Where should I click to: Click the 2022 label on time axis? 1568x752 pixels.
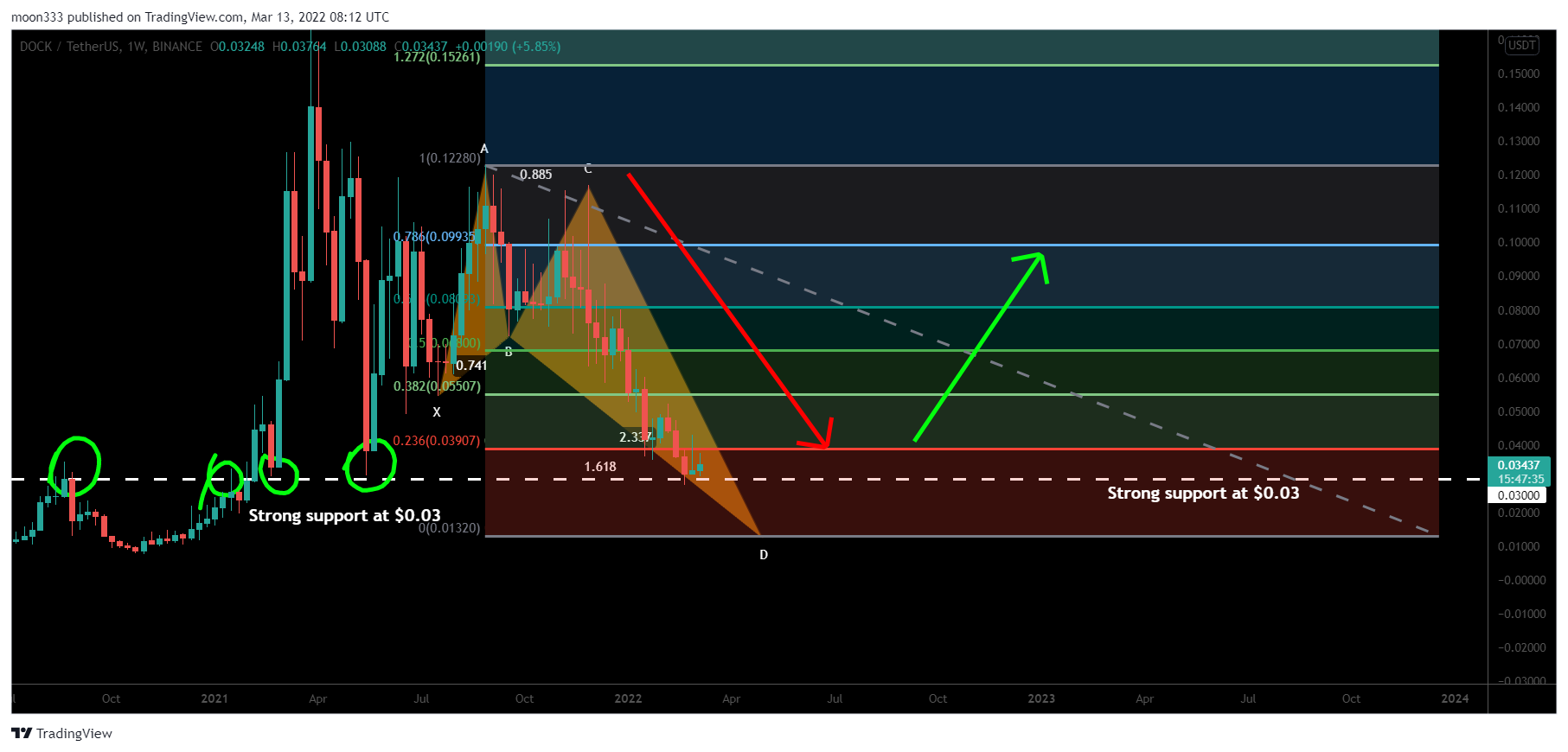(628, 699)
